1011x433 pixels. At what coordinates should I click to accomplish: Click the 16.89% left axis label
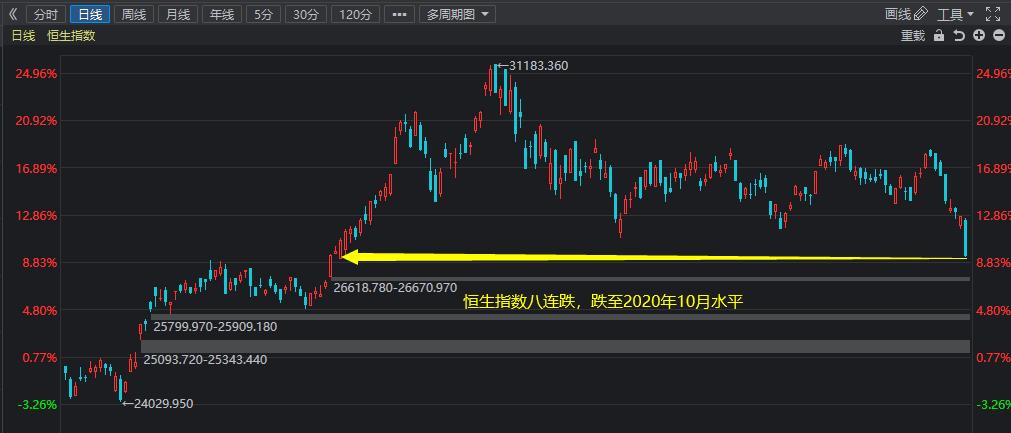coord(37,168)
